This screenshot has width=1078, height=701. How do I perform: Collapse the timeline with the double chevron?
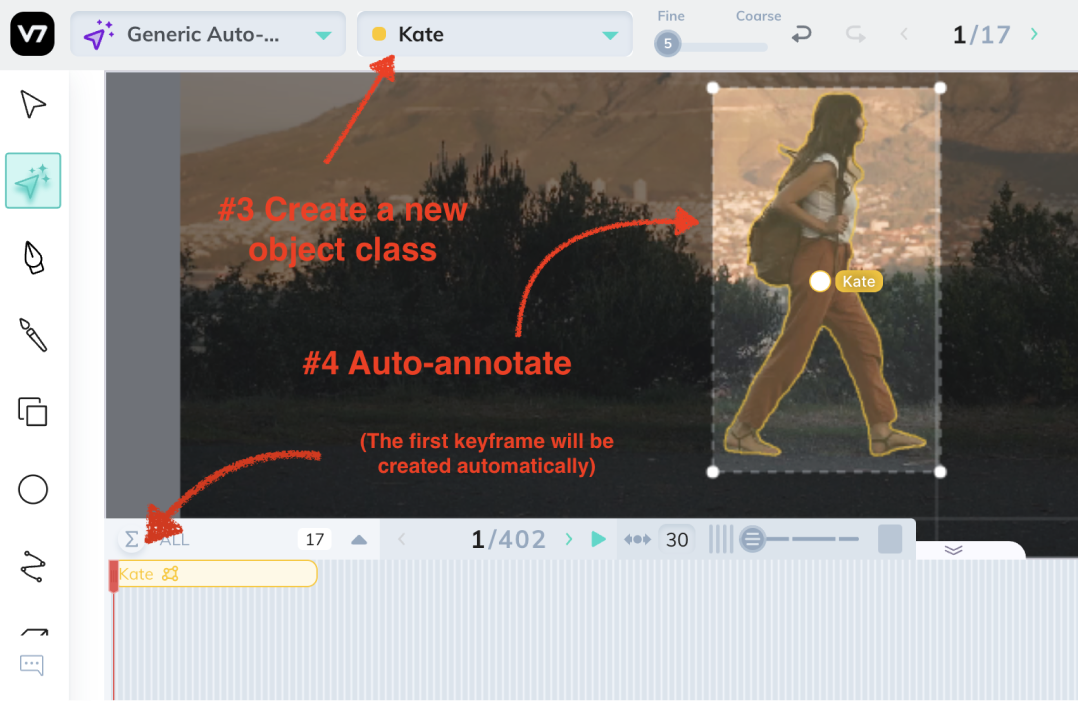953,549
